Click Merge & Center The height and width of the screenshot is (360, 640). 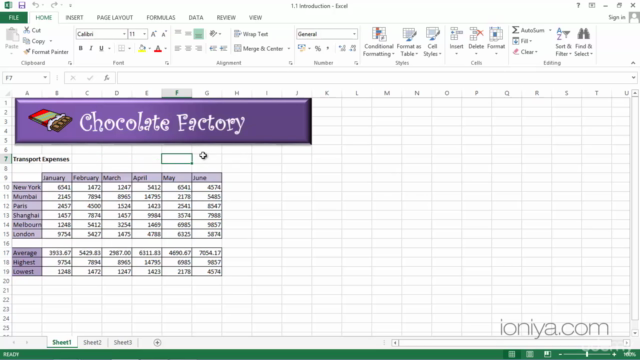[x=259, y=49]
